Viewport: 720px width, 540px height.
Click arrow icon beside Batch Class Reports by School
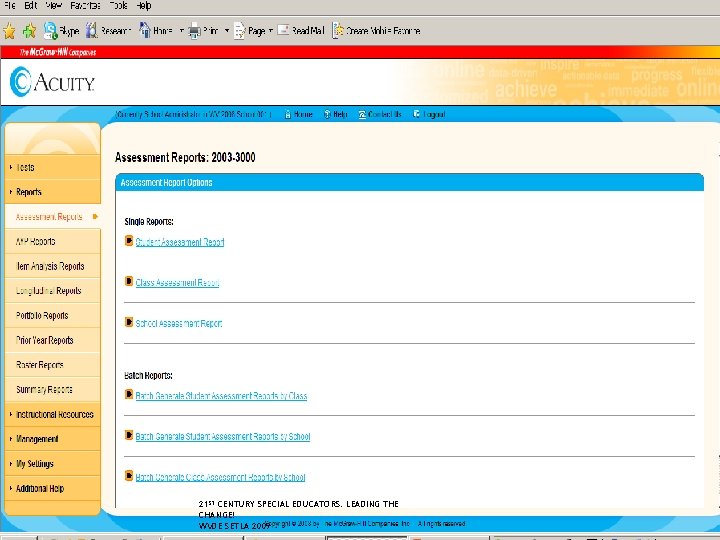pos(129,476)
